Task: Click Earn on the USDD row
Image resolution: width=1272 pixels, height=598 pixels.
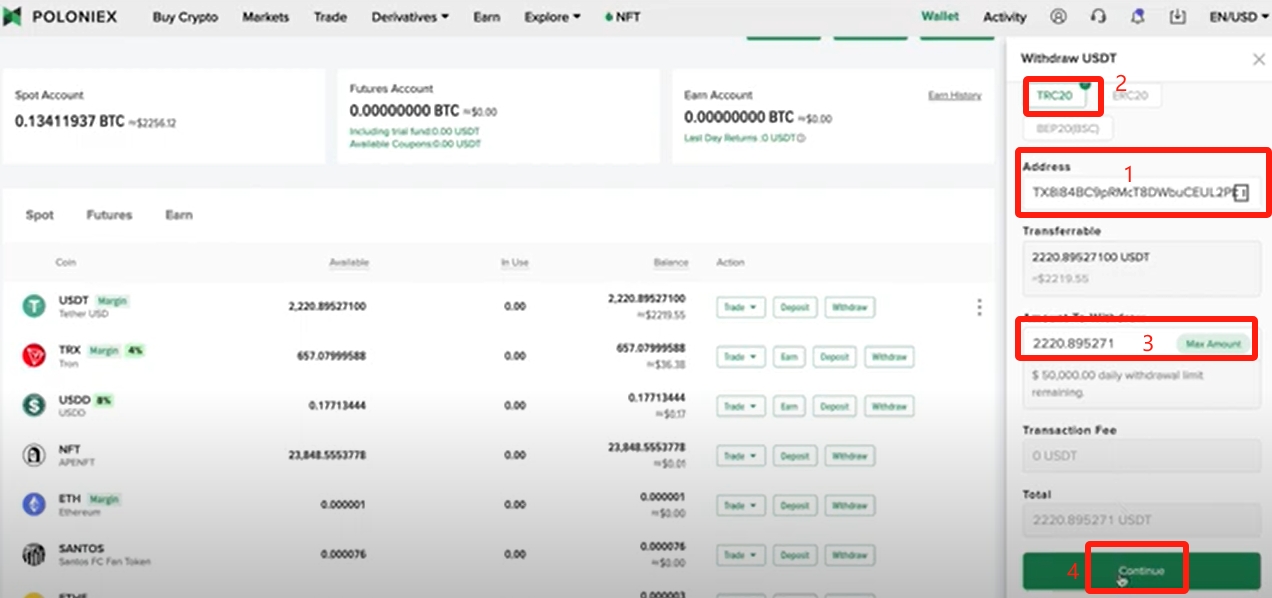Action: click(789, 406)
